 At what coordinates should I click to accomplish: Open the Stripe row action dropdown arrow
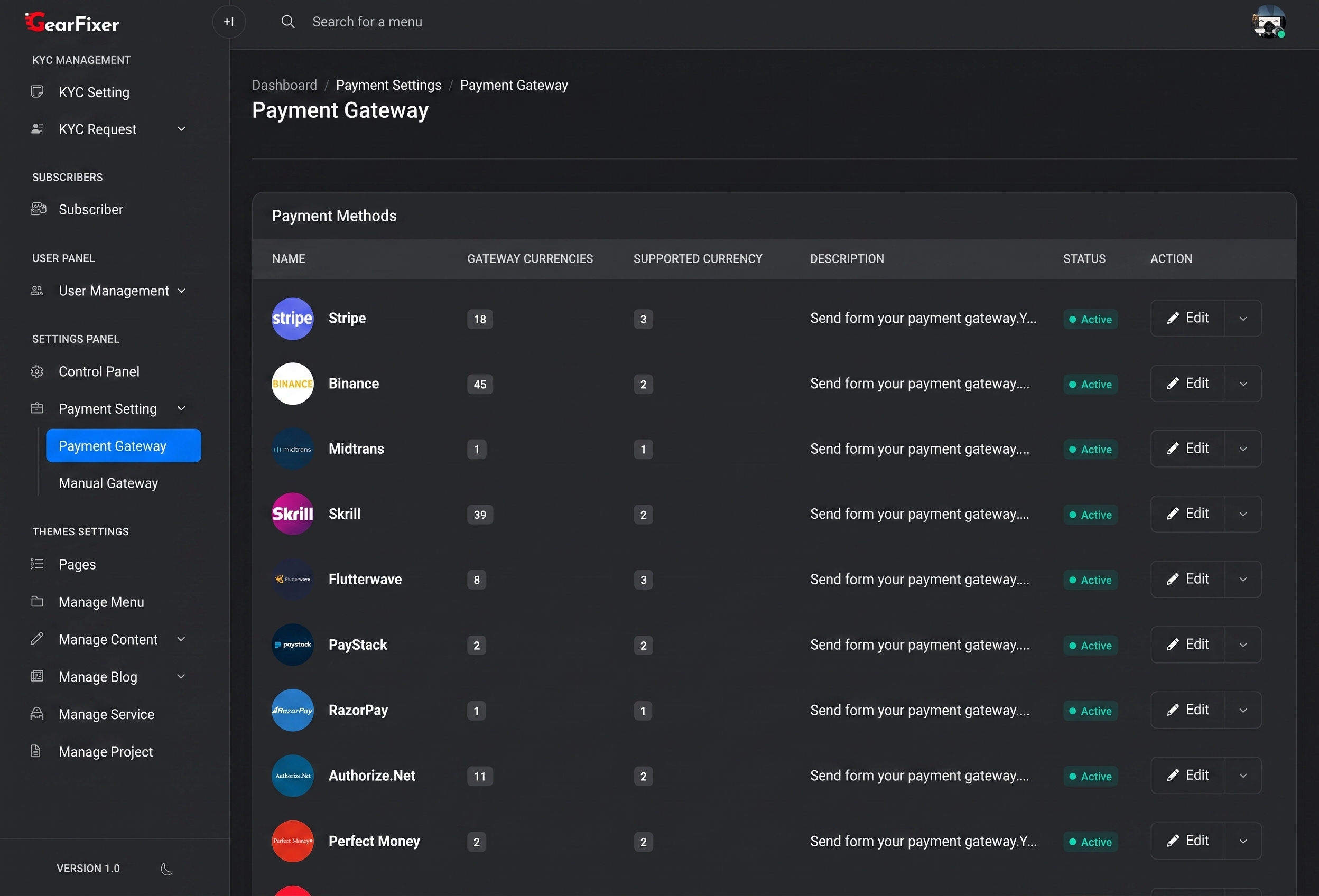pos(1243,319)
